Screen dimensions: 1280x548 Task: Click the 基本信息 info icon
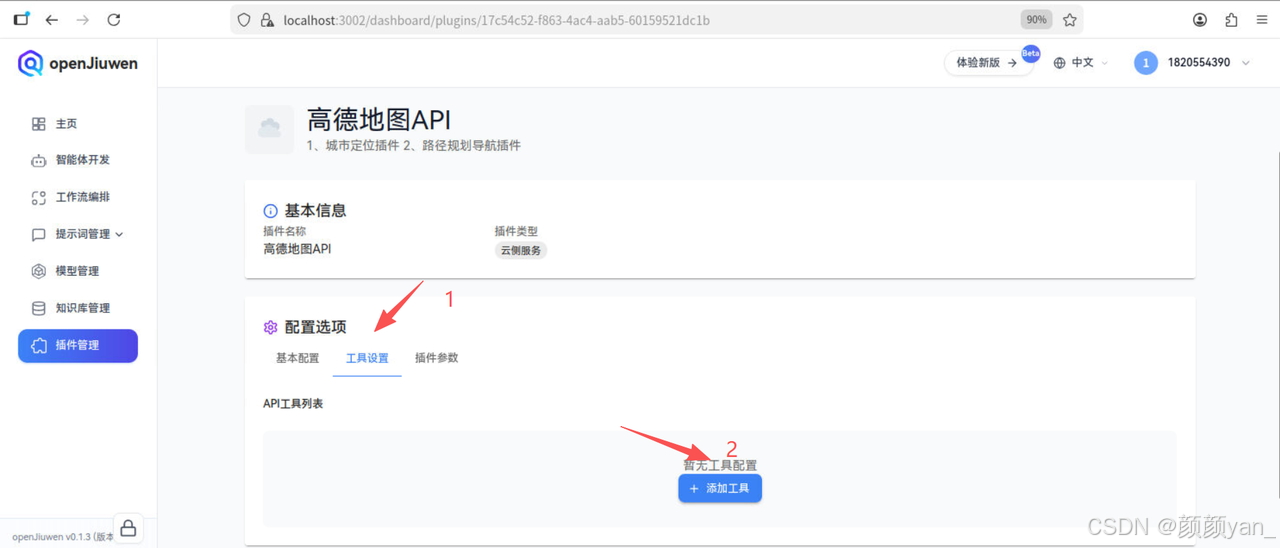coord(270,211)
